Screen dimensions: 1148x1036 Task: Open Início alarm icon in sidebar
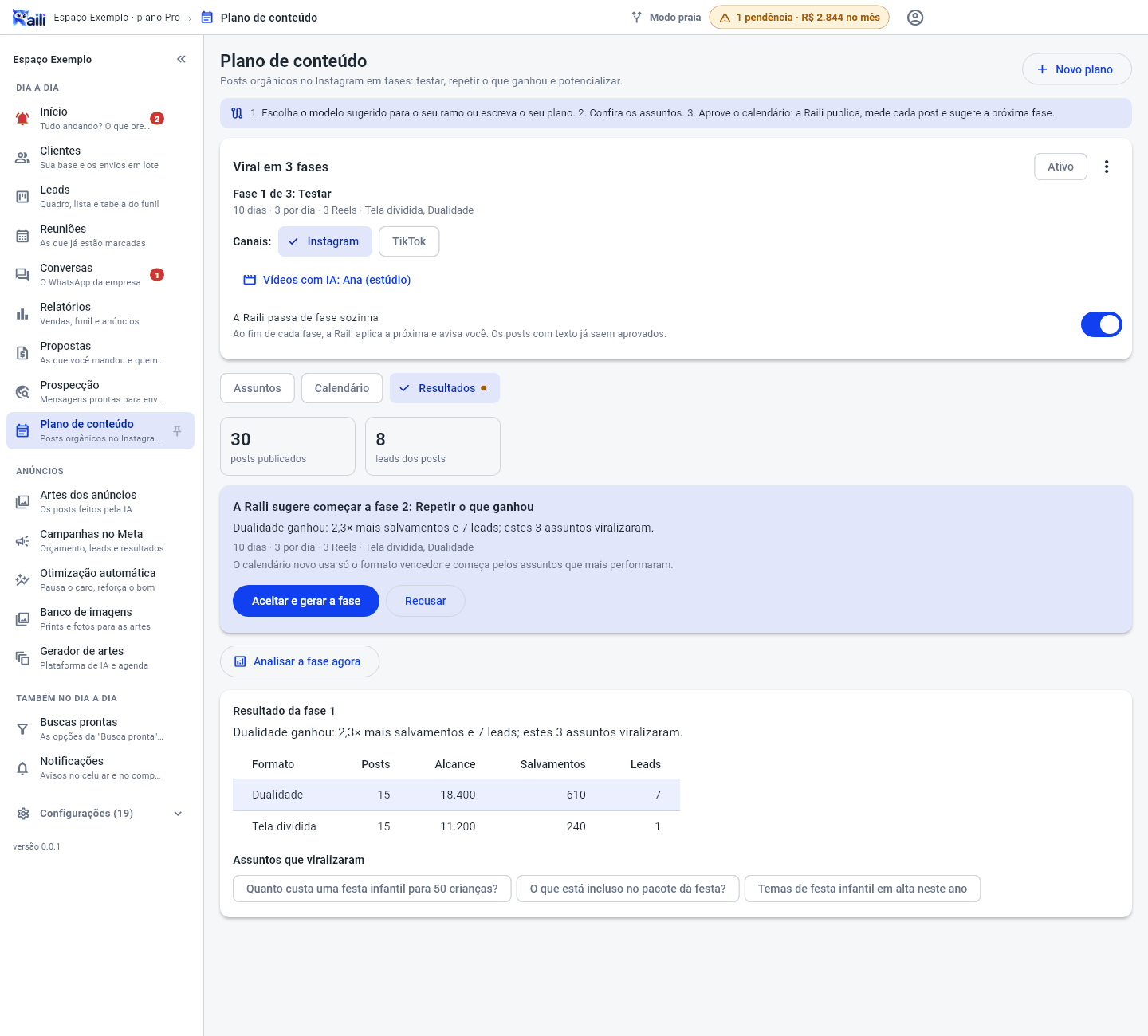[22, 119]
